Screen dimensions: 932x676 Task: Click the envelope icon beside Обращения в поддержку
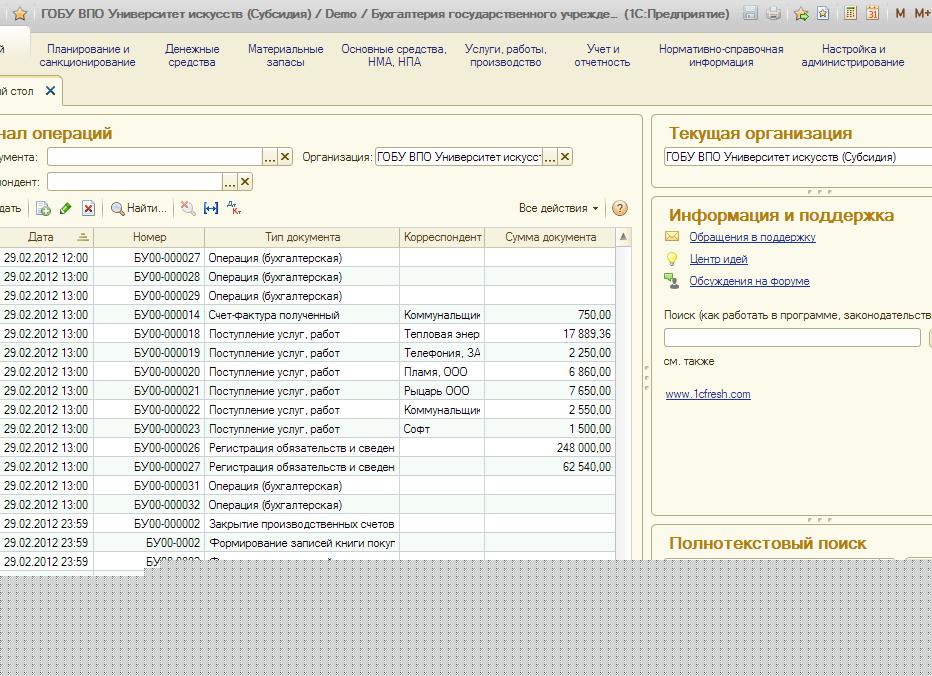672,237
